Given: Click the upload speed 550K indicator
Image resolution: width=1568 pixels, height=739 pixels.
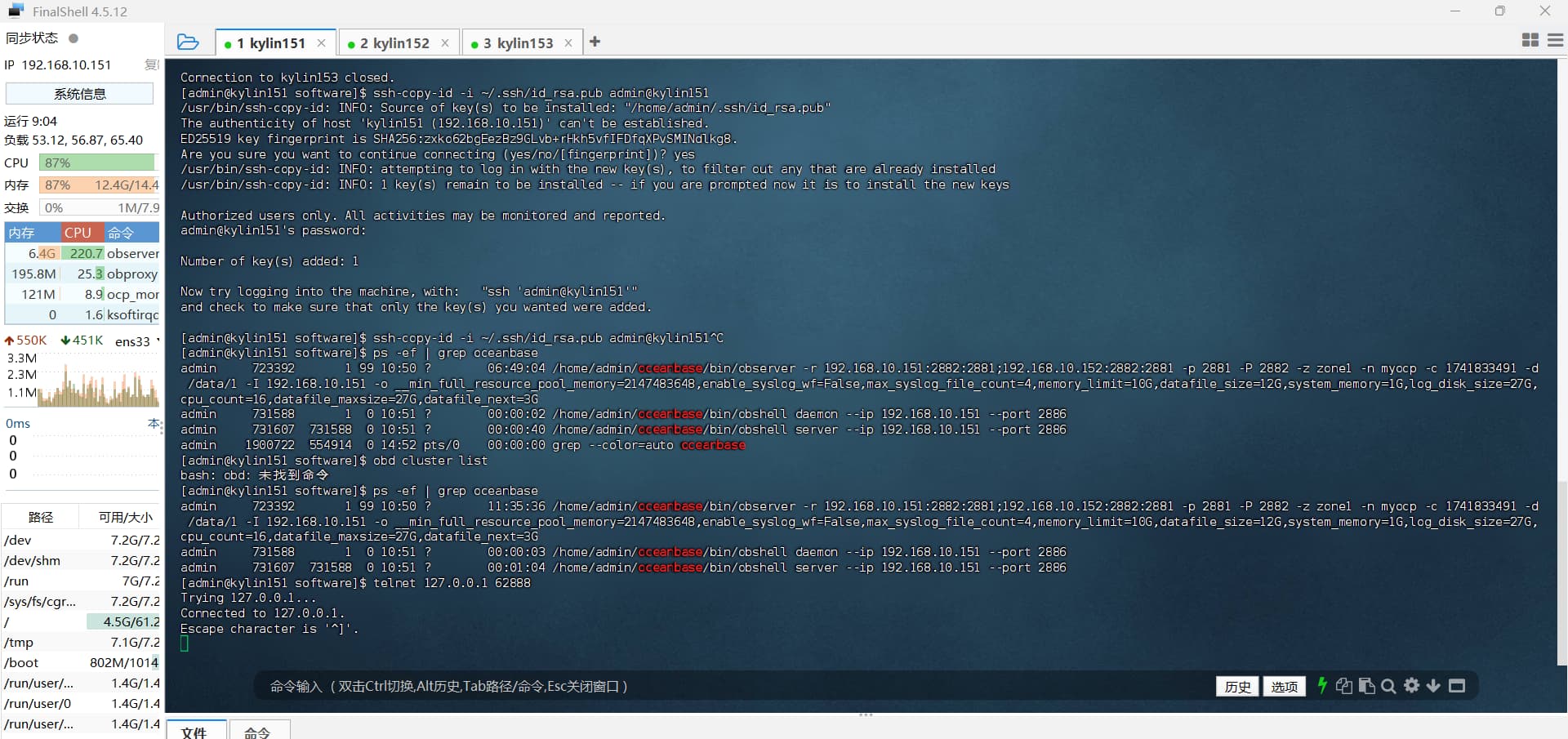Looking at the screenshot, I should [x=26, y=341].
